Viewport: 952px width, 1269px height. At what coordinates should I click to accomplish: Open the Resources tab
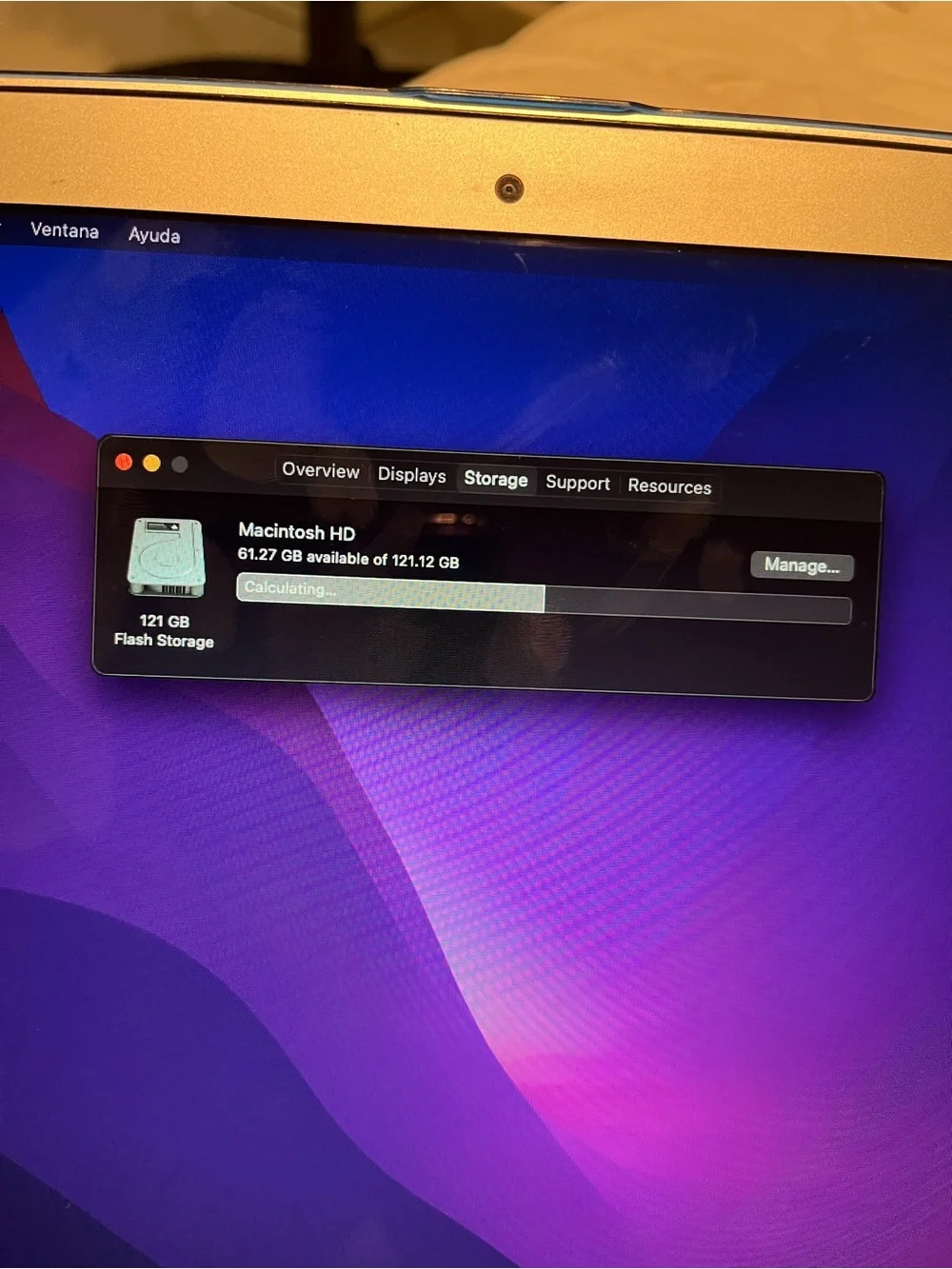click(669, 486)
